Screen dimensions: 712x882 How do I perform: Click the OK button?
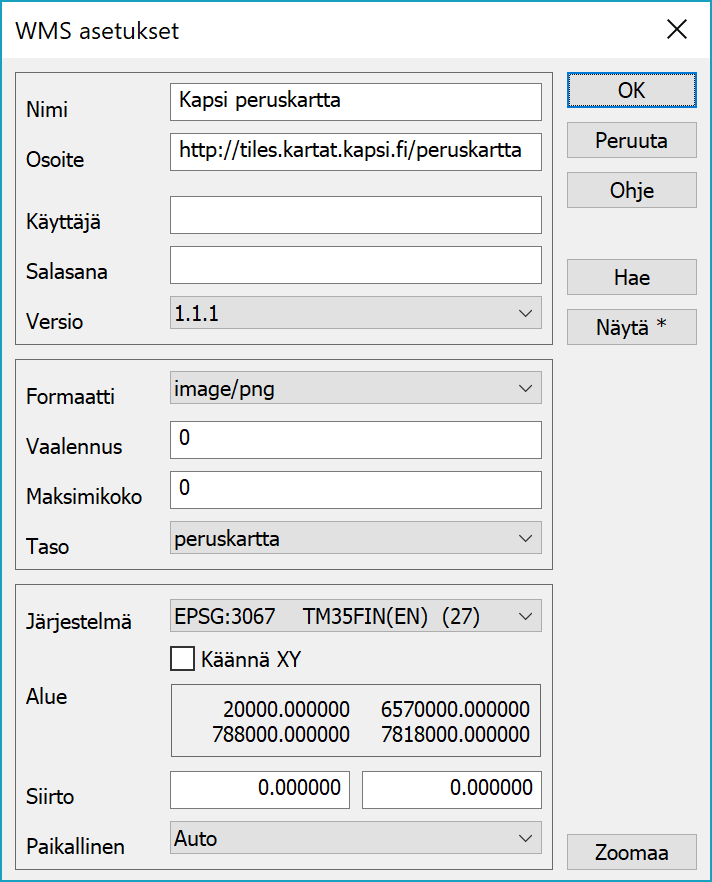point(631,90)
